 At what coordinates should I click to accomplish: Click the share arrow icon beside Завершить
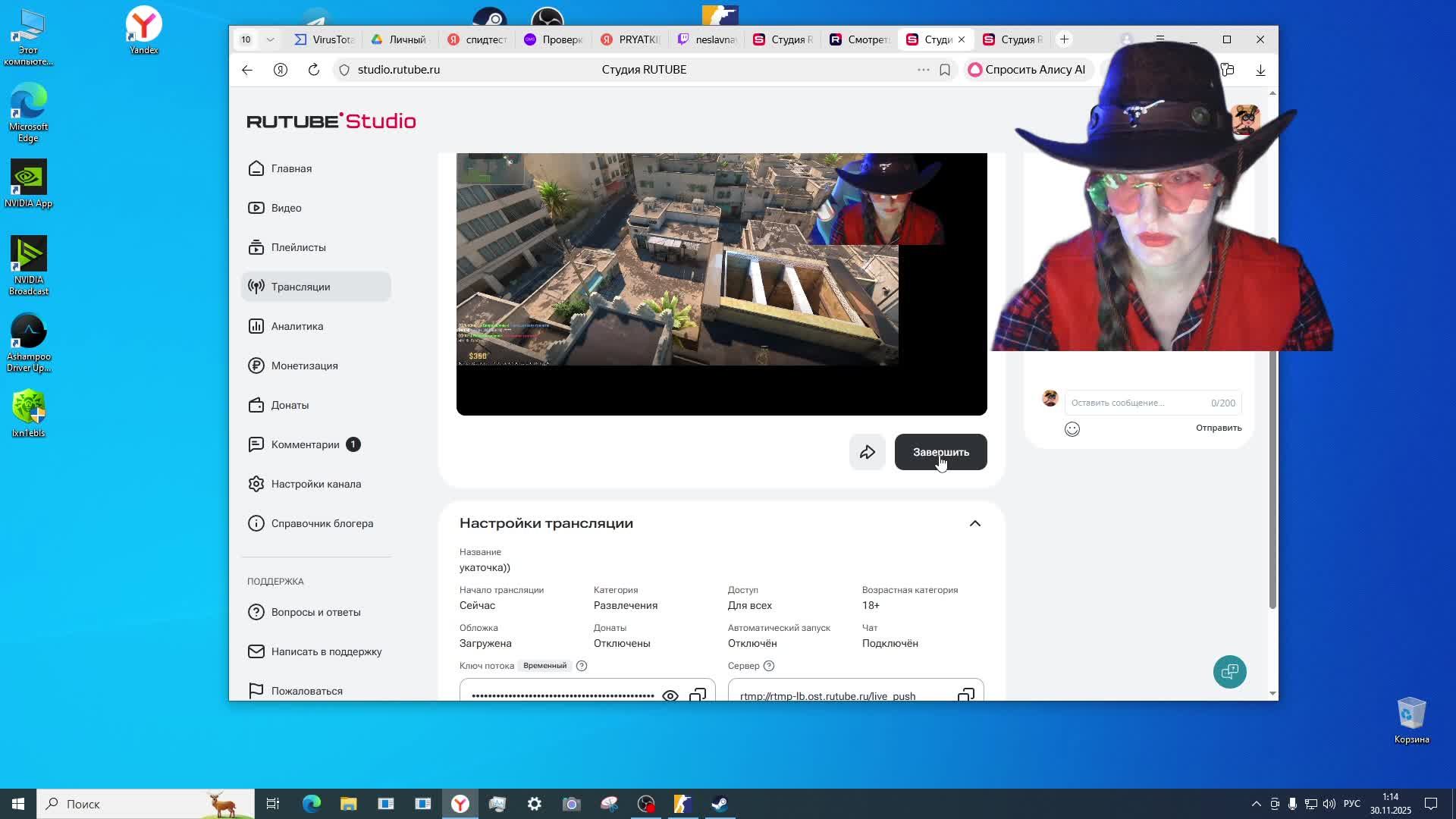867,453
